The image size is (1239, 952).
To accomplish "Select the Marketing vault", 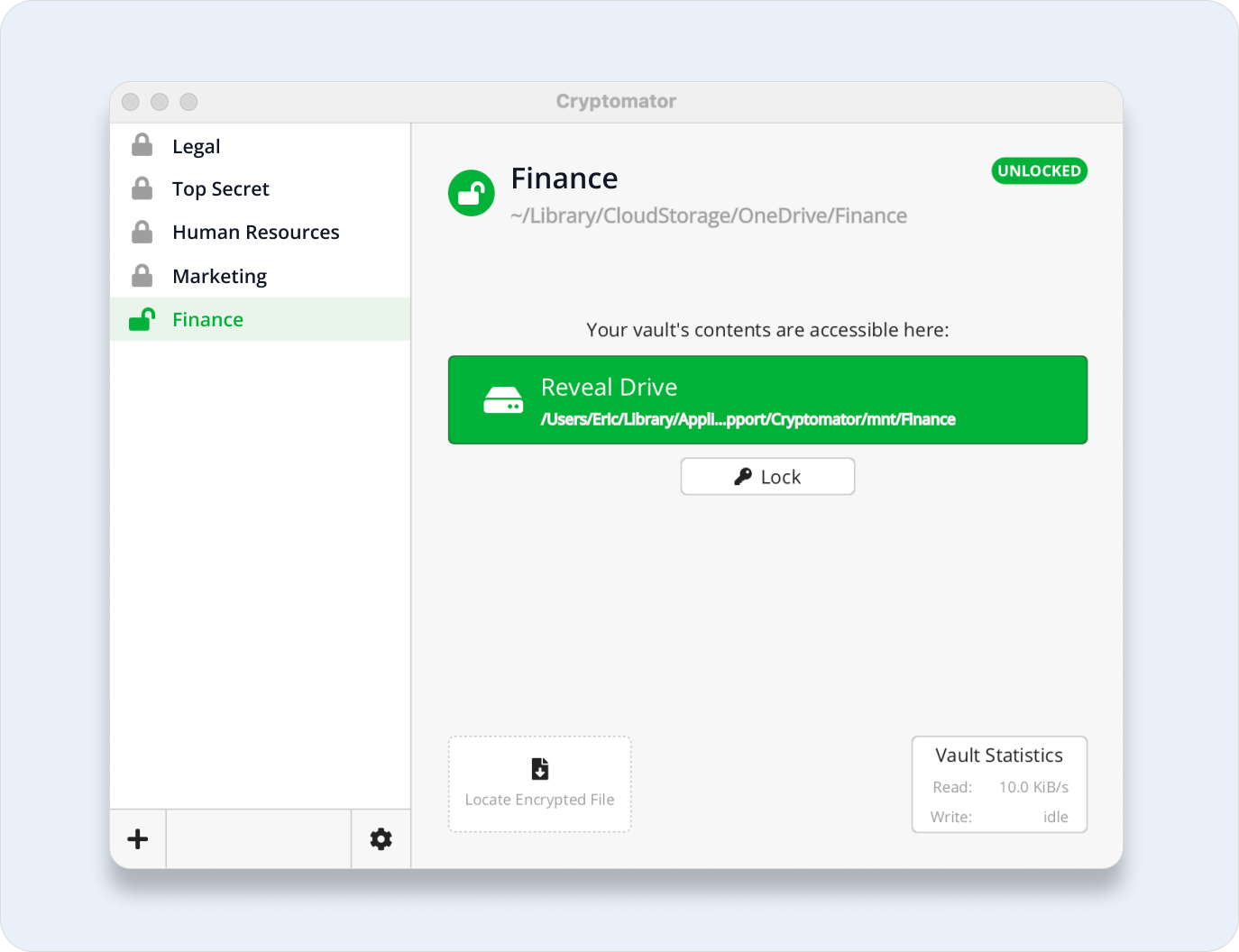I will pos(261,276).
